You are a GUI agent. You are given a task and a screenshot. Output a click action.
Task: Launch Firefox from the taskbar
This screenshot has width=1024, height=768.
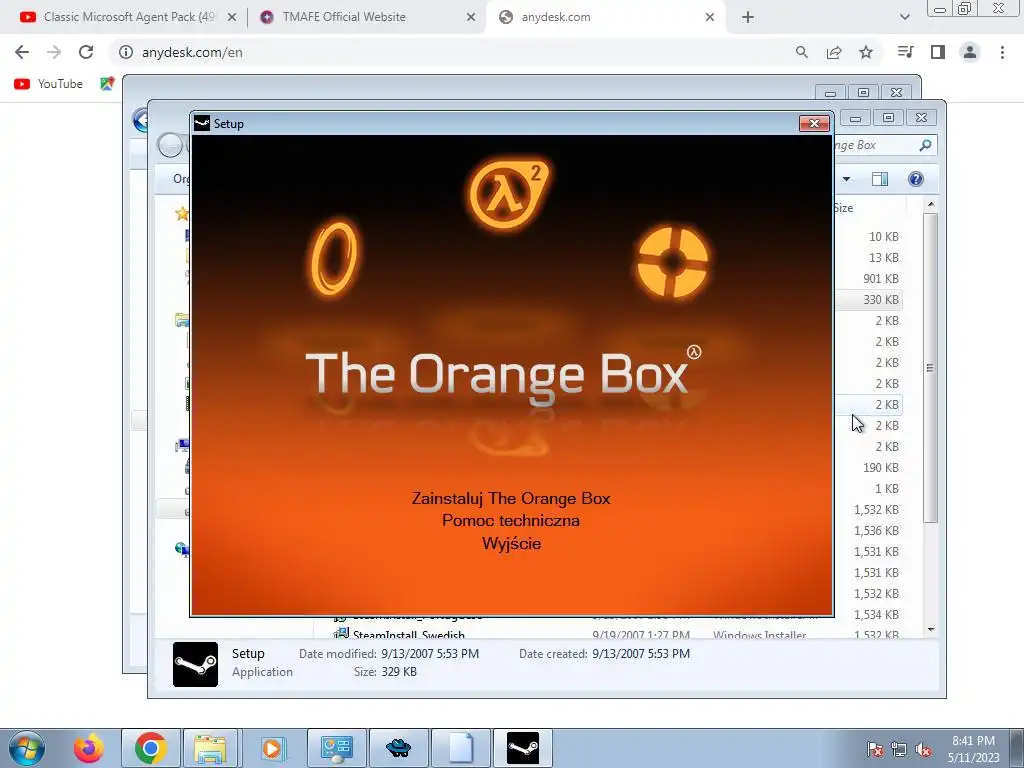pyautogui.click(x=88, y=748)
